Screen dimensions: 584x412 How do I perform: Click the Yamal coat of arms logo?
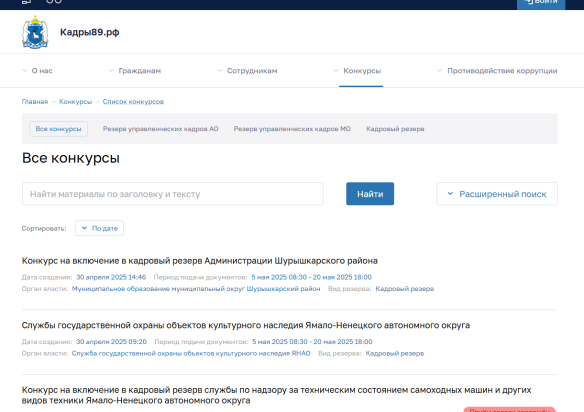[x=35, y=32]
